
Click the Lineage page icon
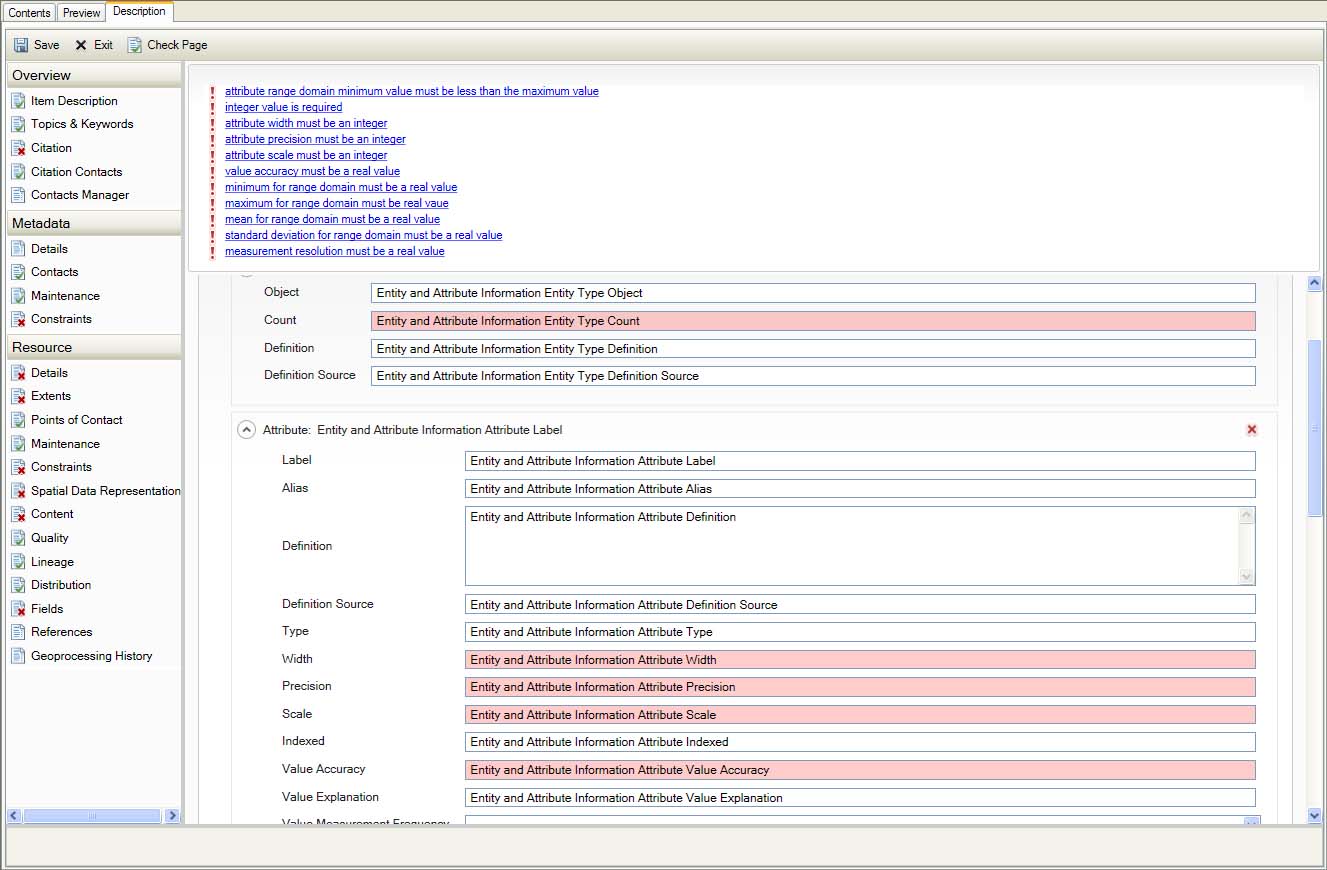click(18, 562)
